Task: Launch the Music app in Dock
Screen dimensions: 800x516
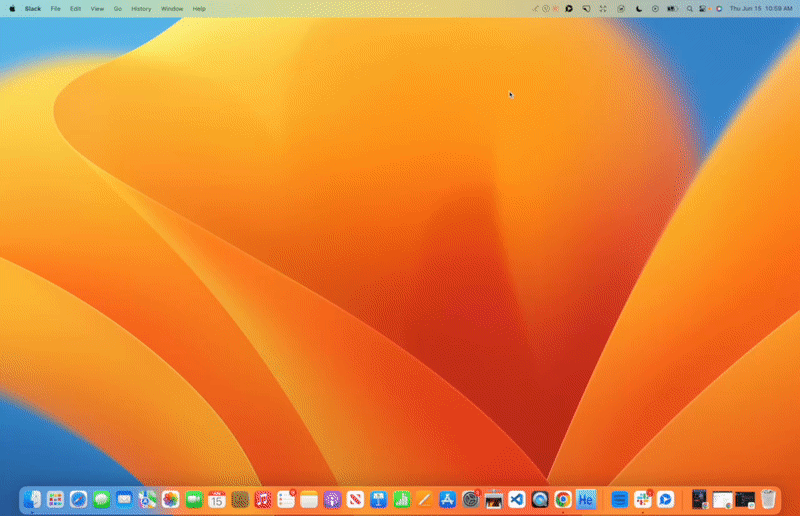Action: pos(263,499)
